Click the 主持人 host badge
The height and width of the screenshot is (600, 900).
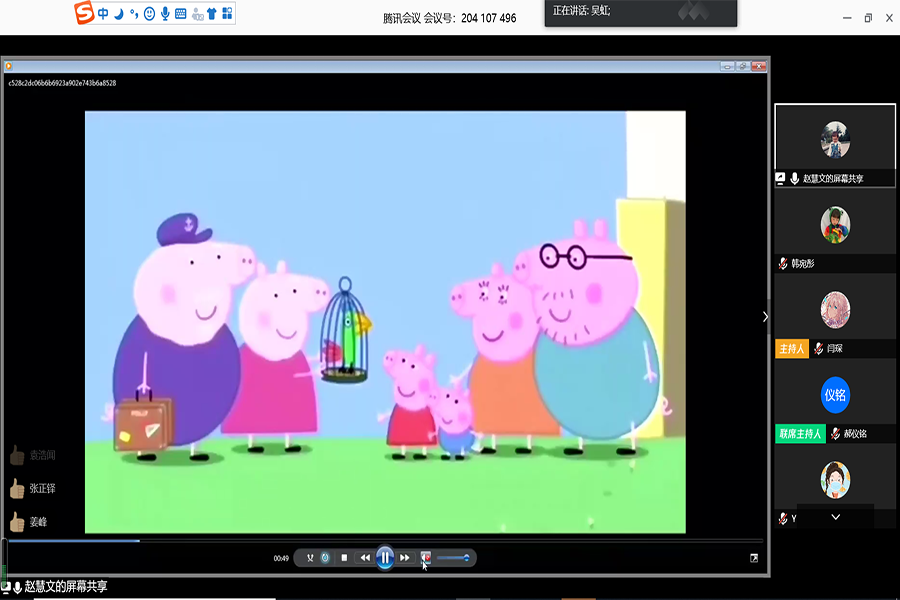coord(792,349)
